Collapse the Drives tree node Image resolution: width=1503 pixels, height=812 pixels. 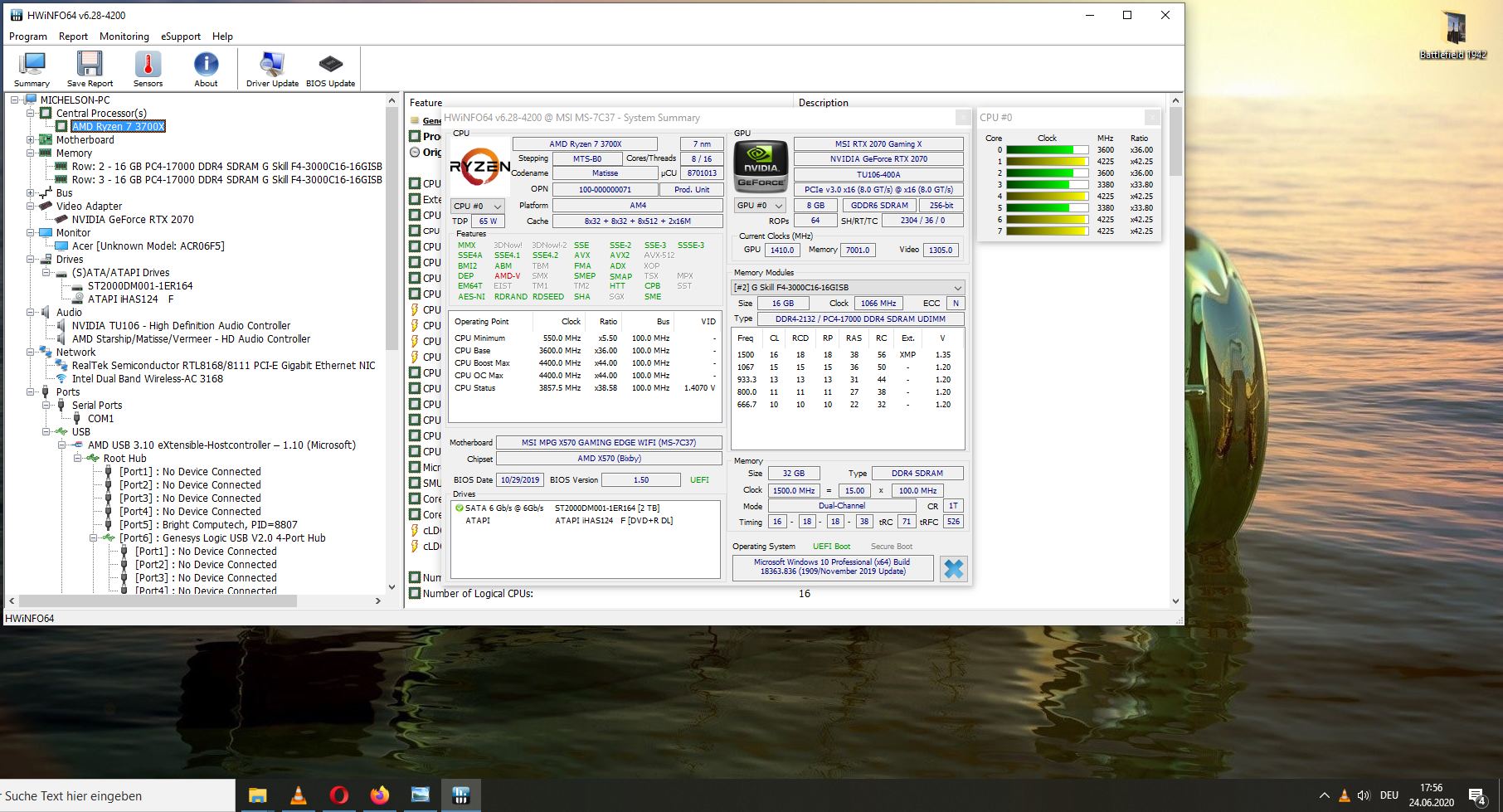pos(30,260)
